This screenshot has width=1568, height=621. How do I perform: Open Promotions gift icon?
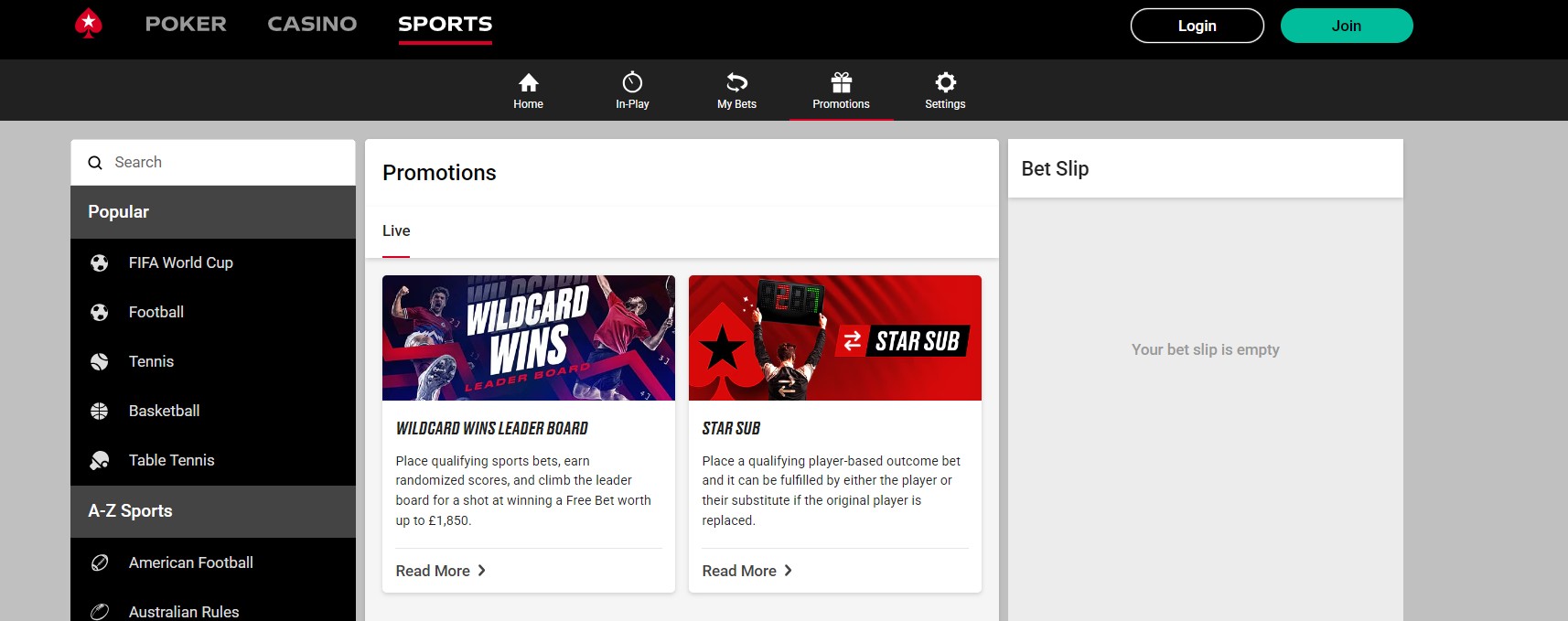pos(841,82)
